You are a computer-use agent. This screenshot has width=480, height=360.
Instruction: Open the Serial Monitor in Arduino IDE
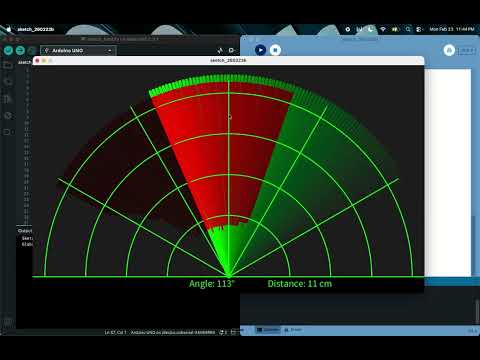coord(232,50)
